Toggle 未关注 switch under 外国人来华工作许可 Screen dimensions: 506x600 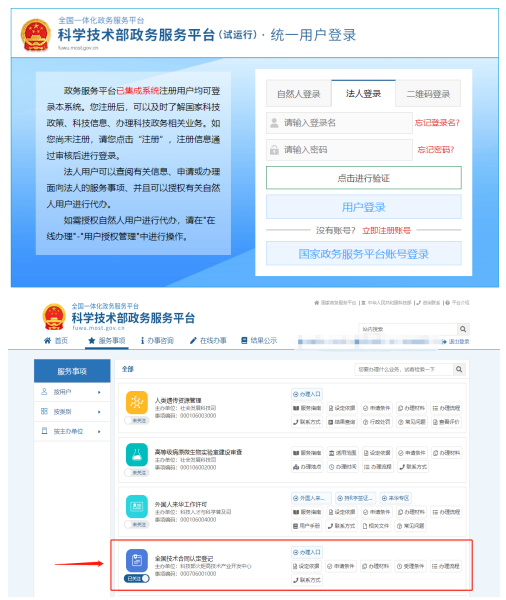(x=137, y=525)
